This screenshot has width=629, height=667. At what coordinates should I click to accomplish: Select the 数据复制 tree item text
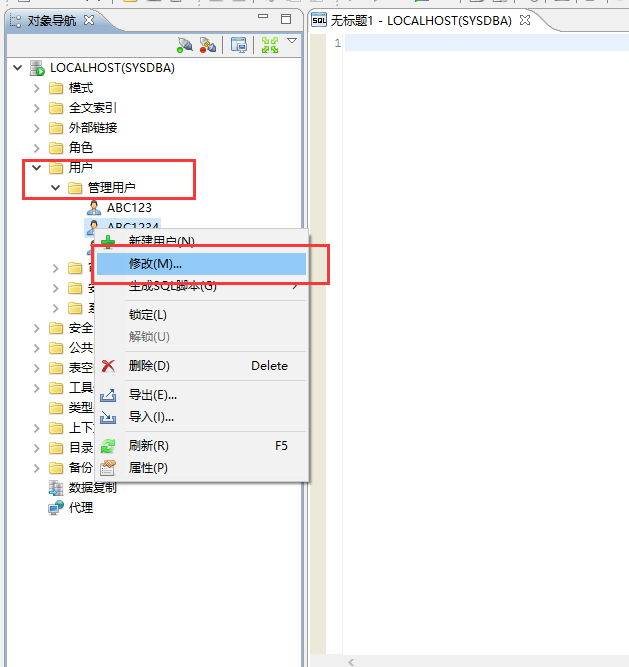pos(93,488)
